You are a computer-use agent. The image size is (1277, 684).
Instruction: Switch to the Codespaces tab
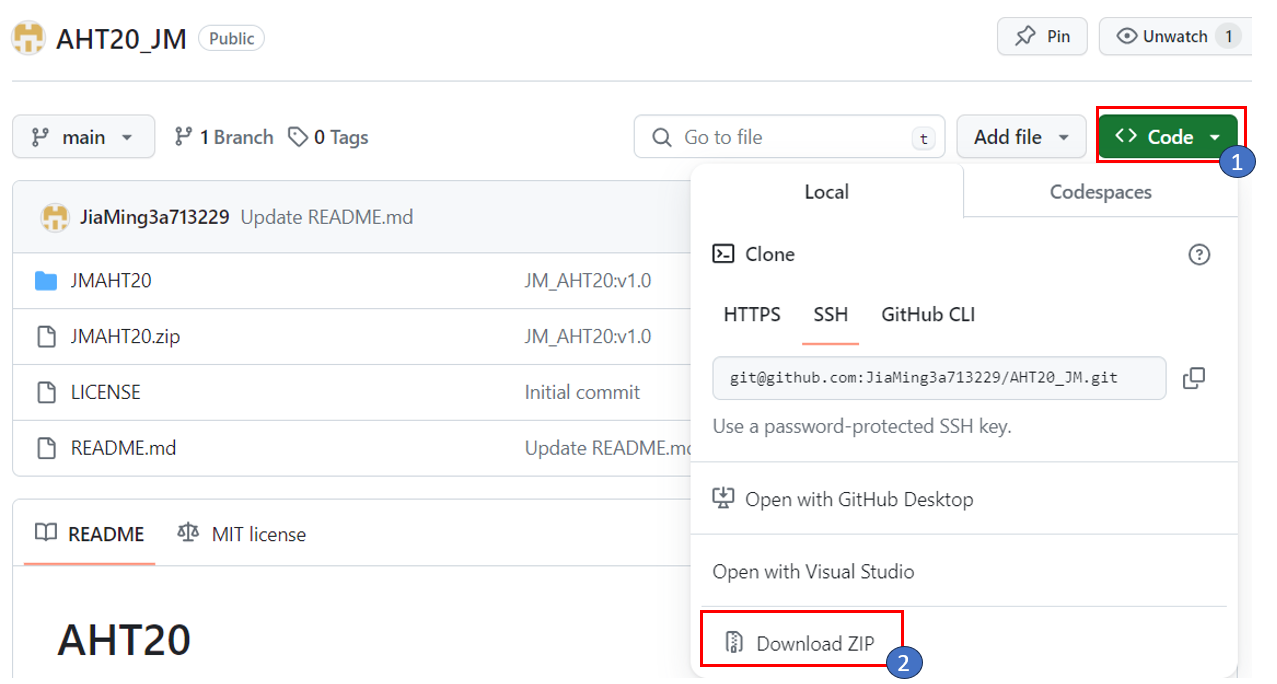pos(1100,191)
